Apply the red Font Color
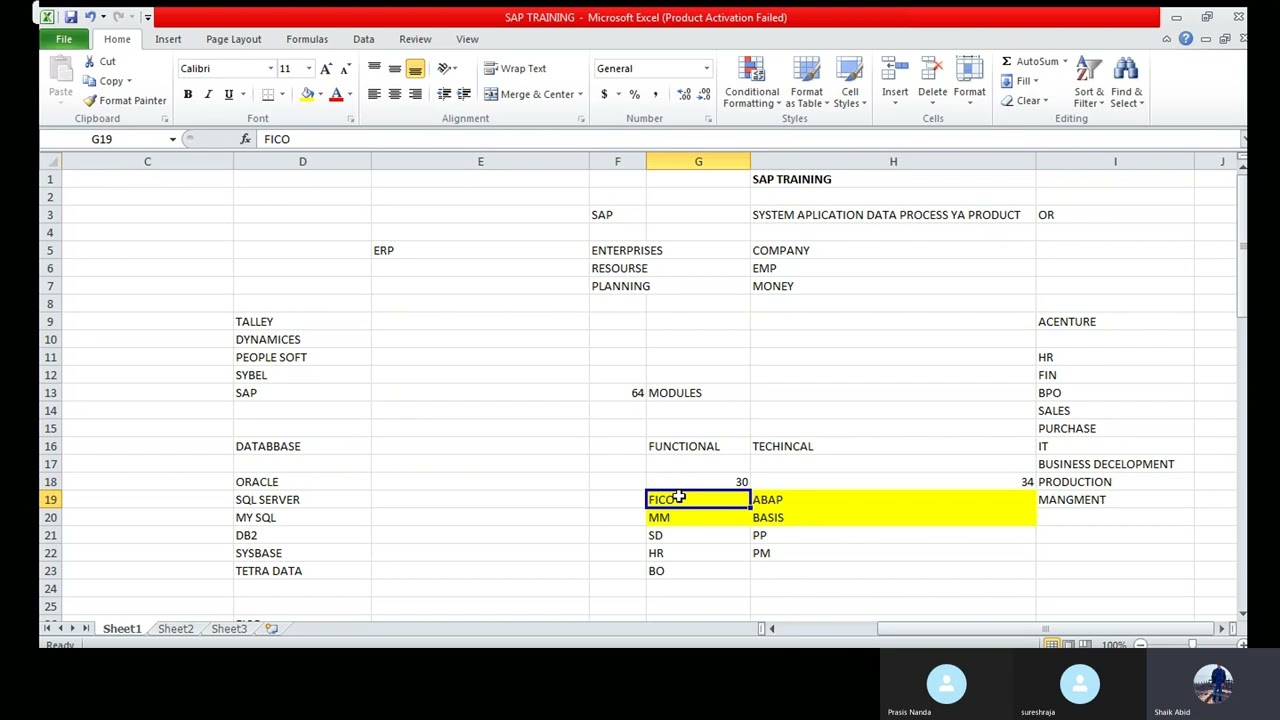 [x=336, y=94]
